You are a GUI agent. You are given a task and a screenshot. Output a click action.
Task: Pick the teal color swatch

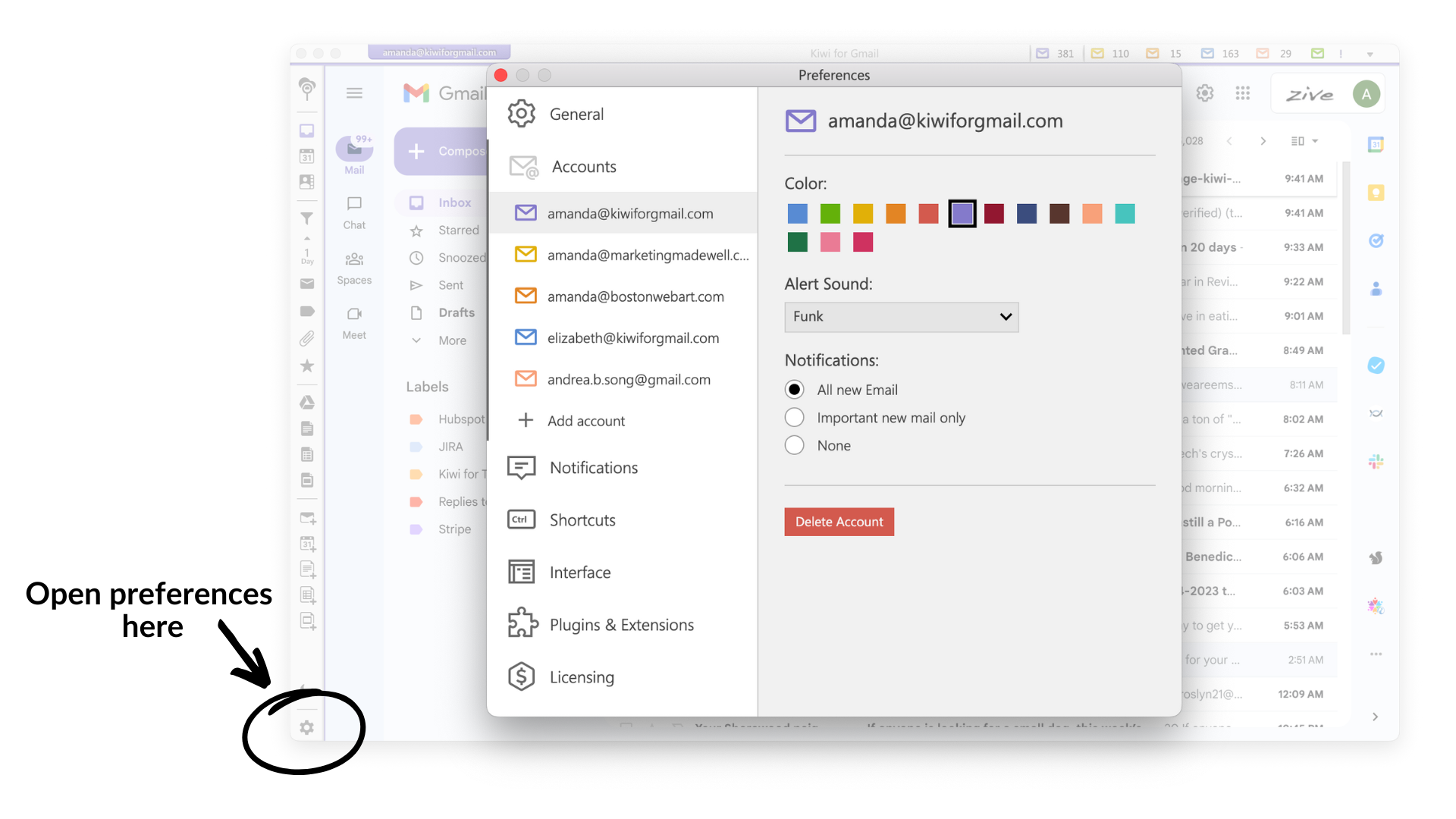pos(1125,214)
